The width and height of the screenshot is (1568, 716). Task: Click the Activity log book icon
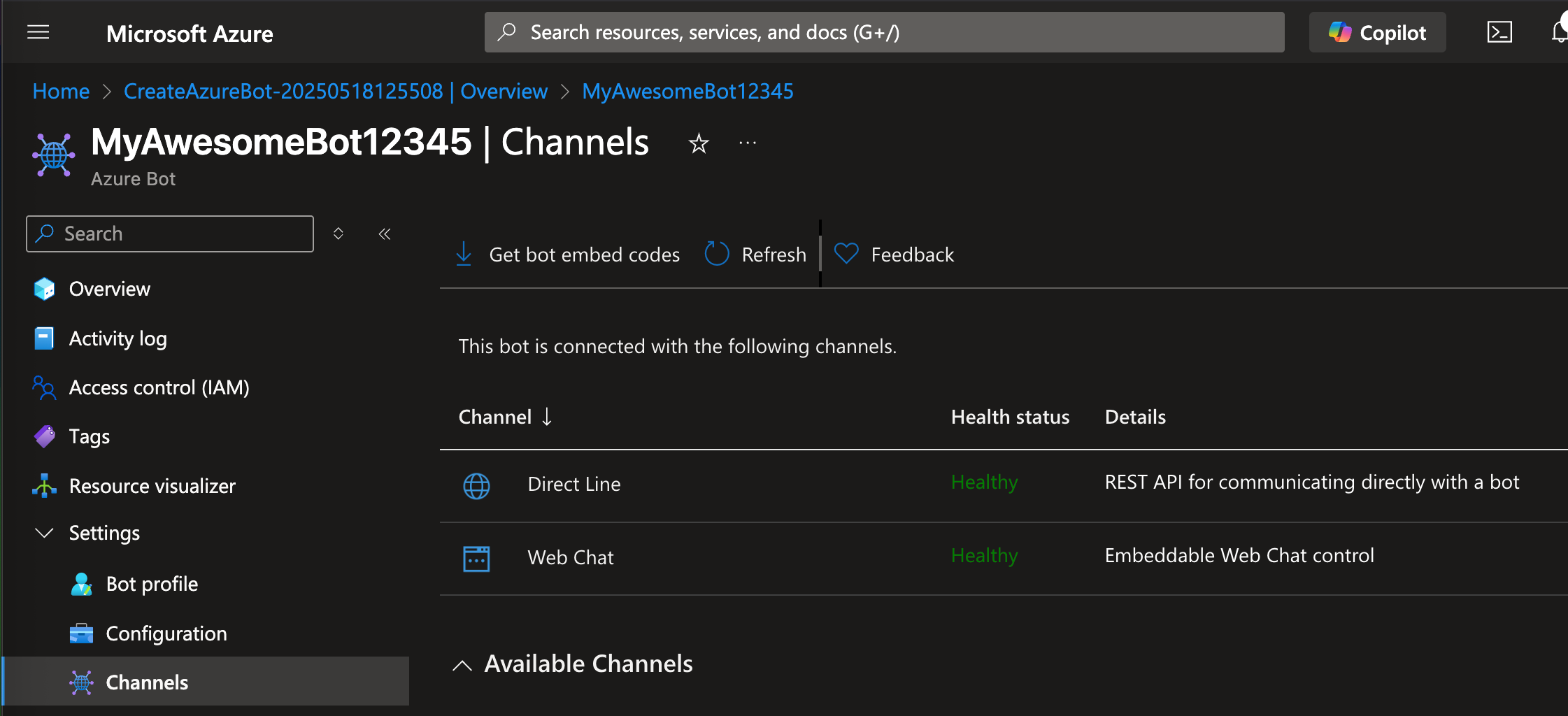[44, 338]
